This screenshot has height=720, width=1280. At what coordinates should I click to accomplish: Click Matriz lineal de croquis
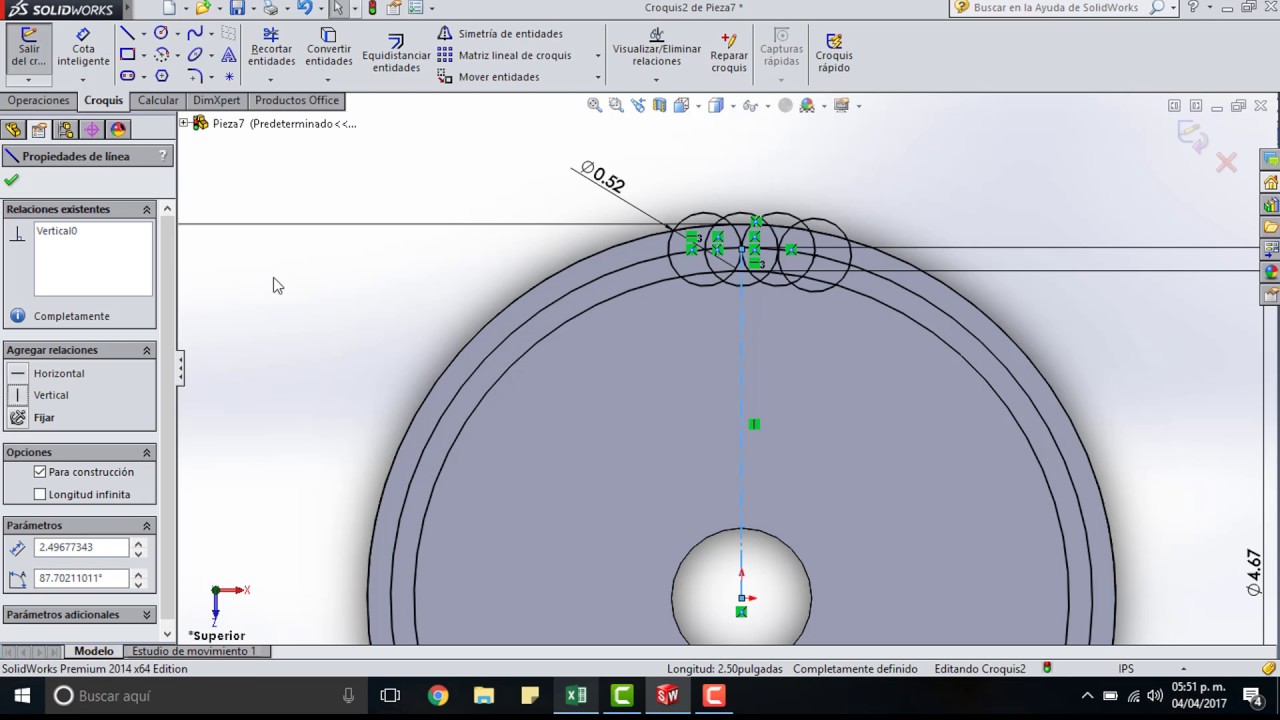[x=505, y=55]
